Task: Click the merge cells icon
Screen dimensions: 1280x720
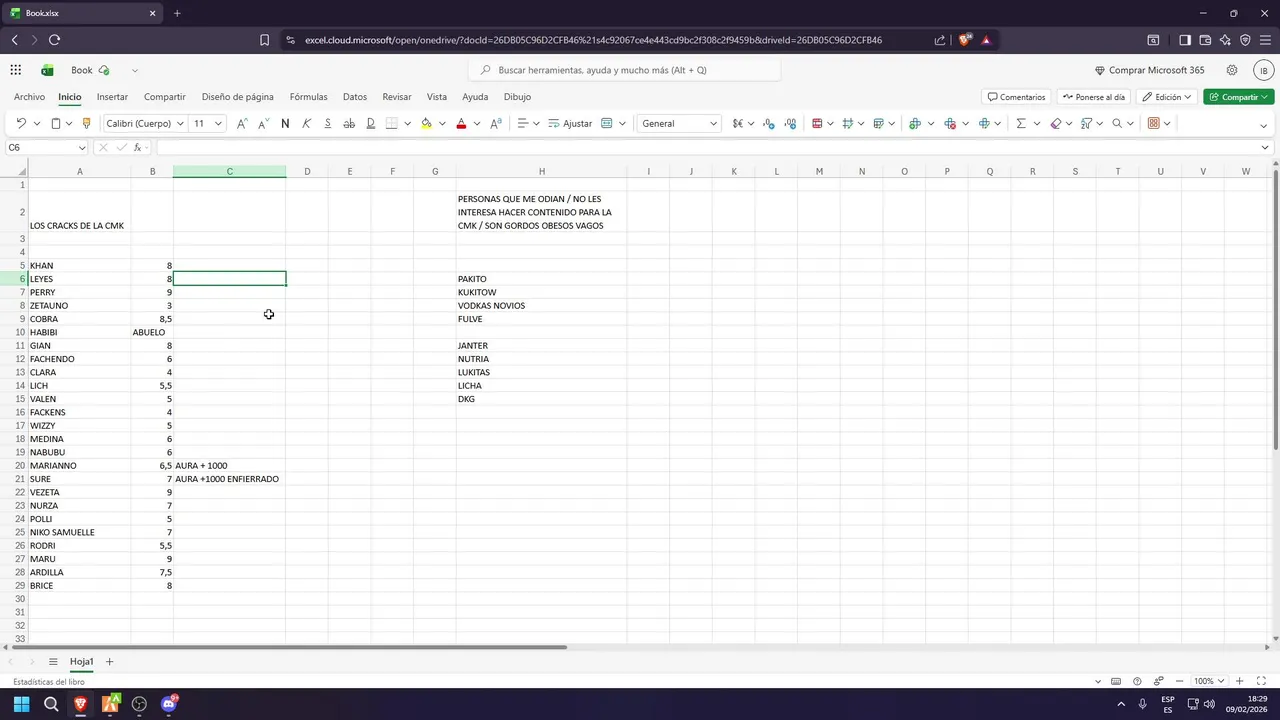Action: pyautogui.click(x=607, y=123)
